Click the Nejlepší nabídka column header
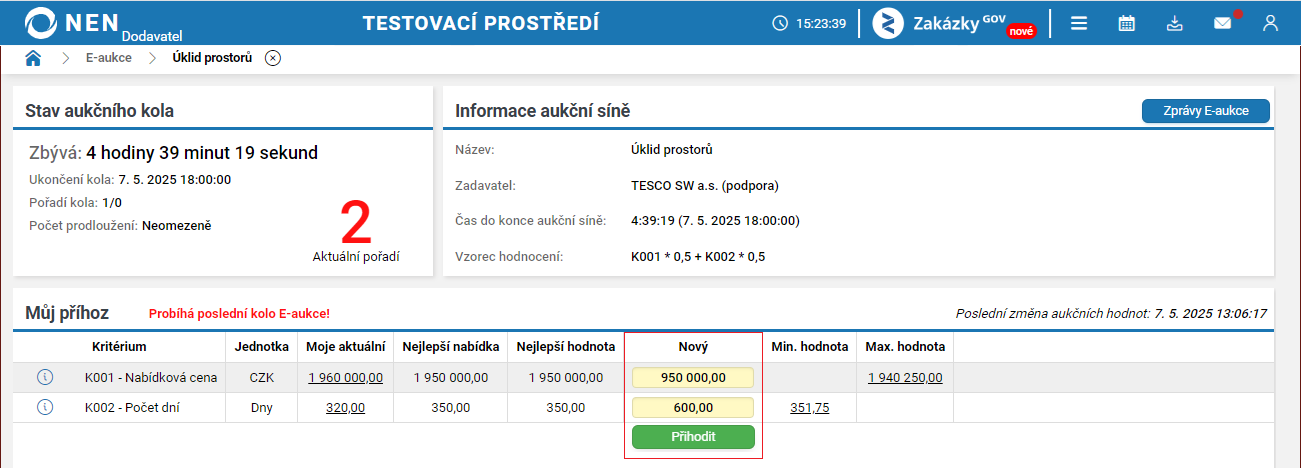The height and width of the screenshot is (468, 1301). click(x=451, y=347)
